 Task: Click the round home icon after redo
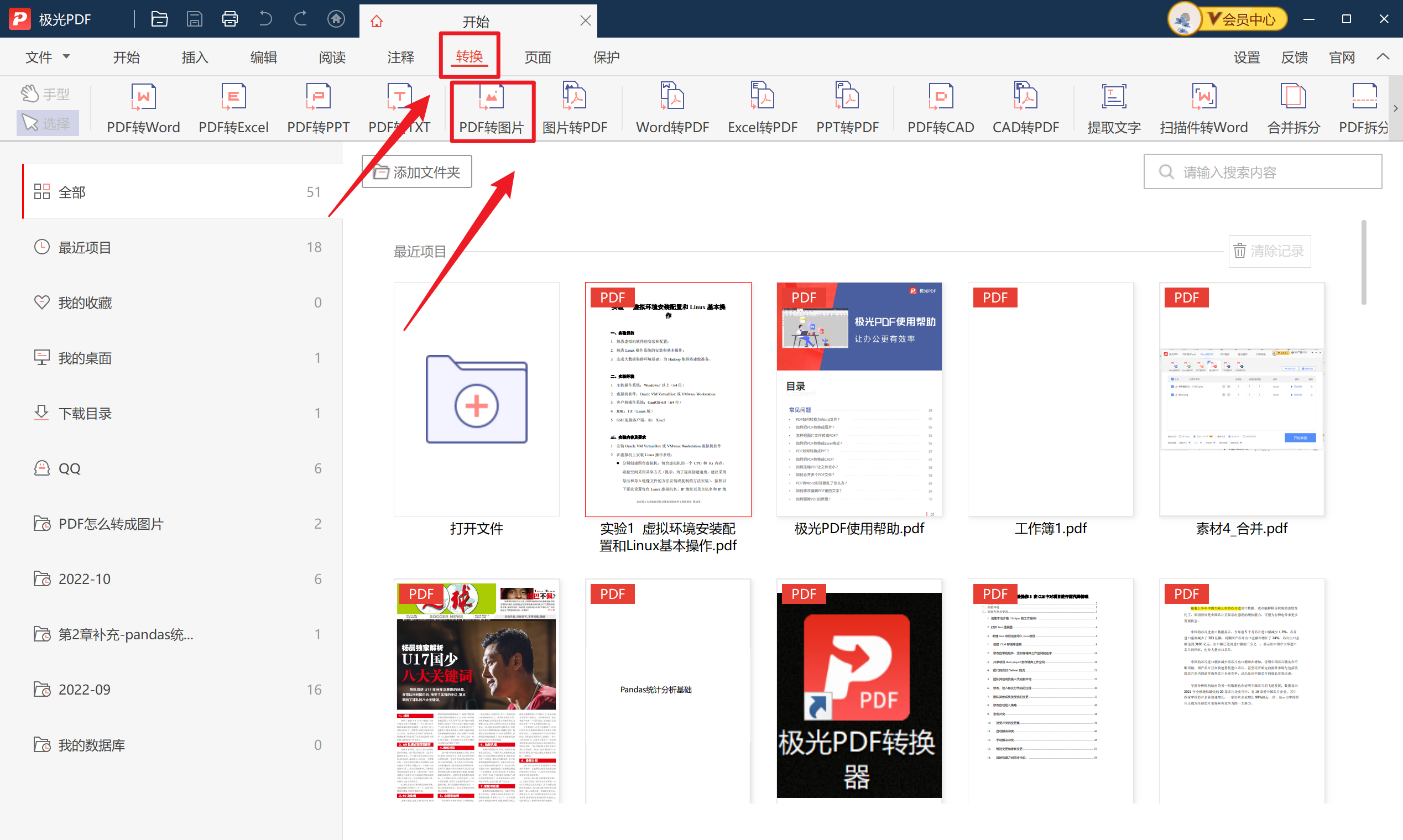click(x=336, y=19)
